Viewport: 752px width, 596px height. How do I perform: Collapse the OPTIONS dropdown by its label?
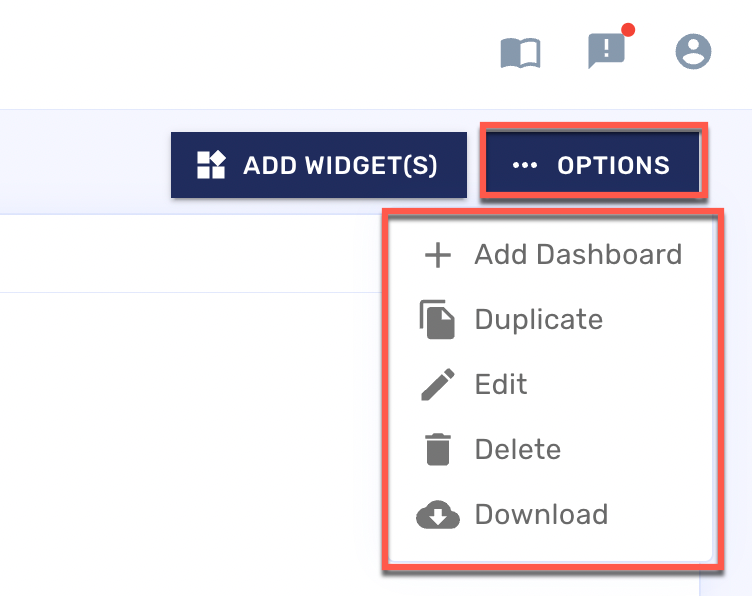tap(613, 165)
